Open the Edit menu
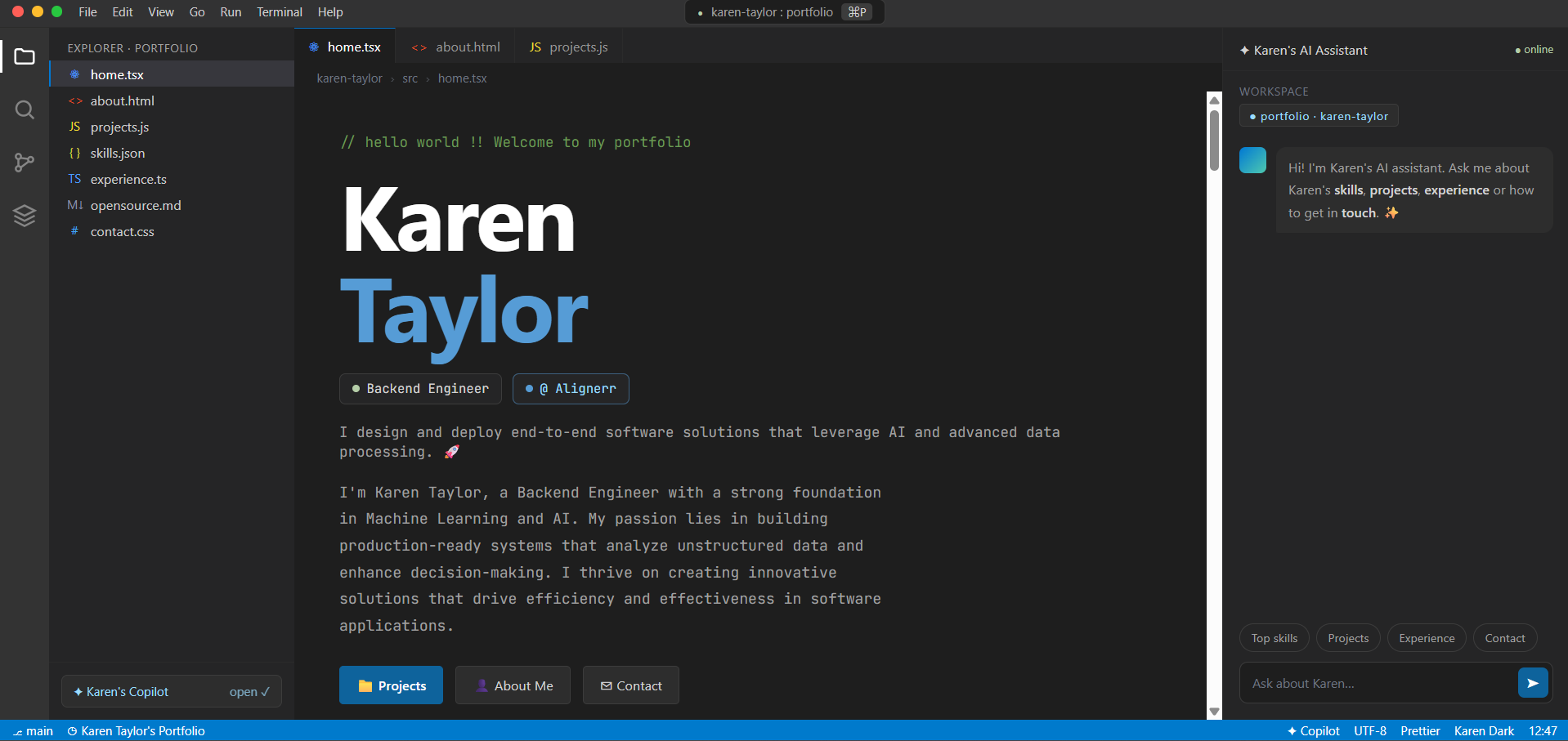This screenshot has width=1568, height=741. (x=123, y=12)
